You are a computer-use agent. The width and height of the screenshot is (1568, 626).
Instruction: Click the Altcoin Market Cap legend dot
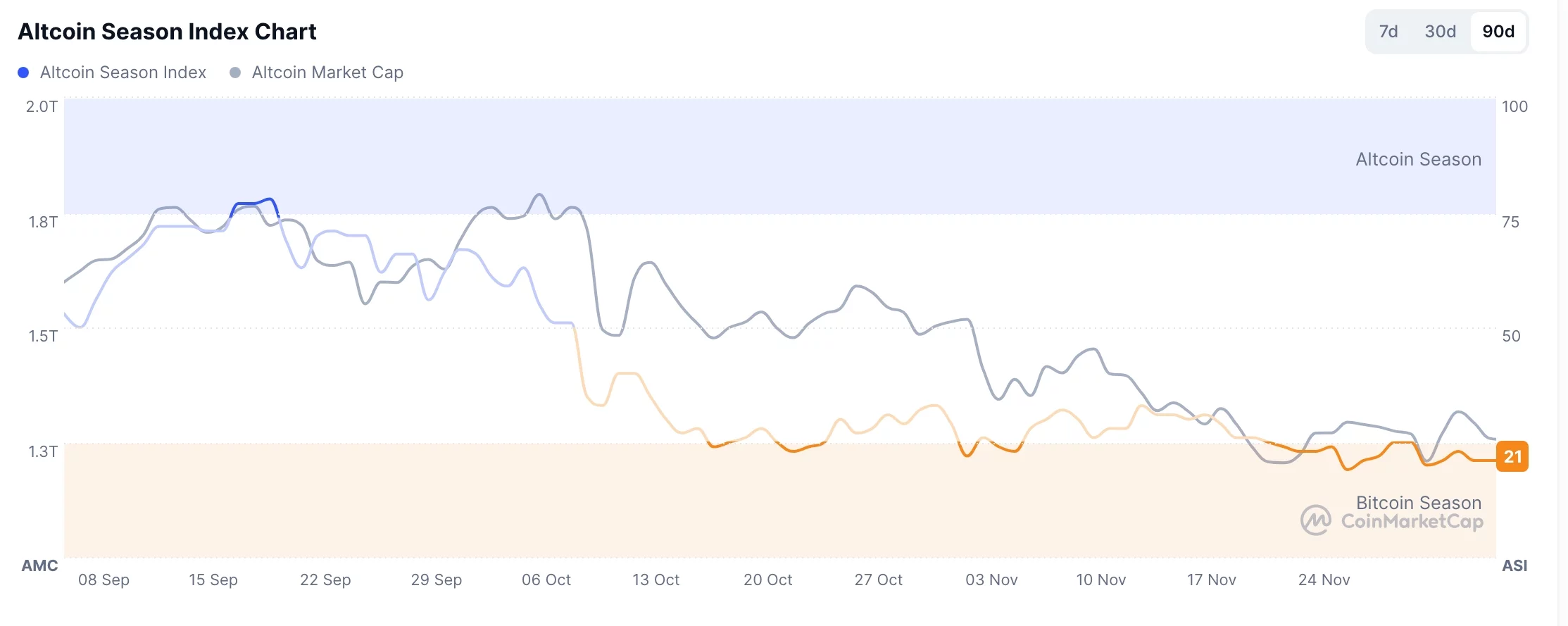235,72
